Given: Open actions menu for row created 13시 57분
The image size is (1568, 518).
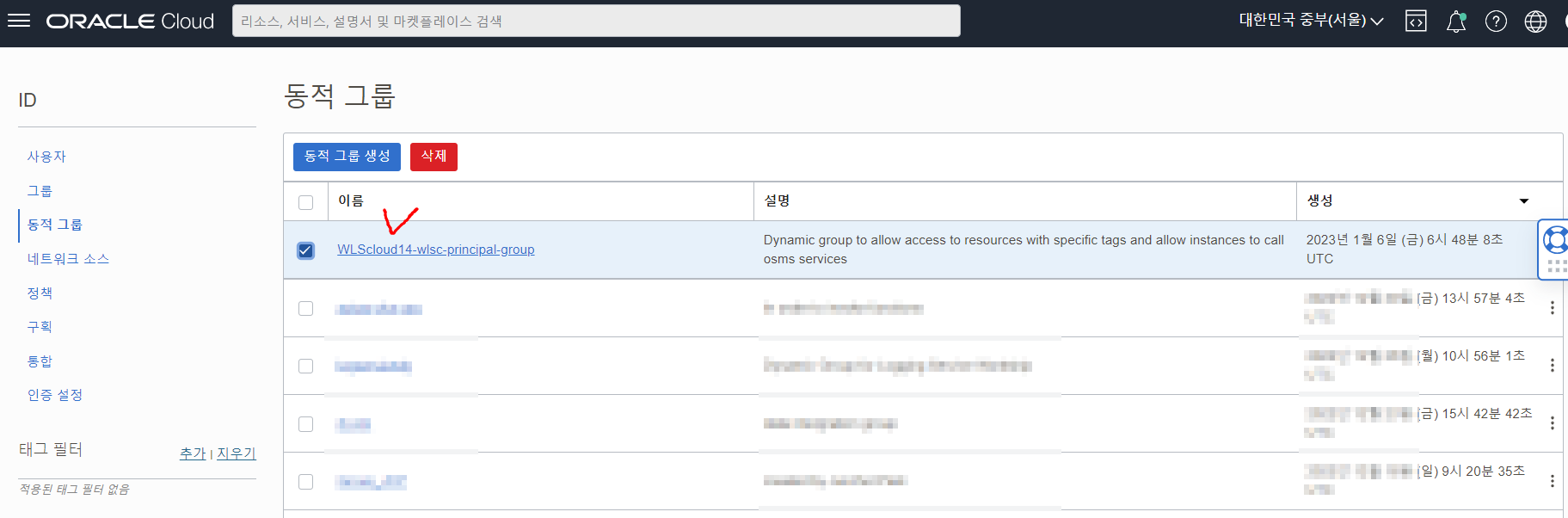Looking at the screenshot, I should pos(1553,308).
